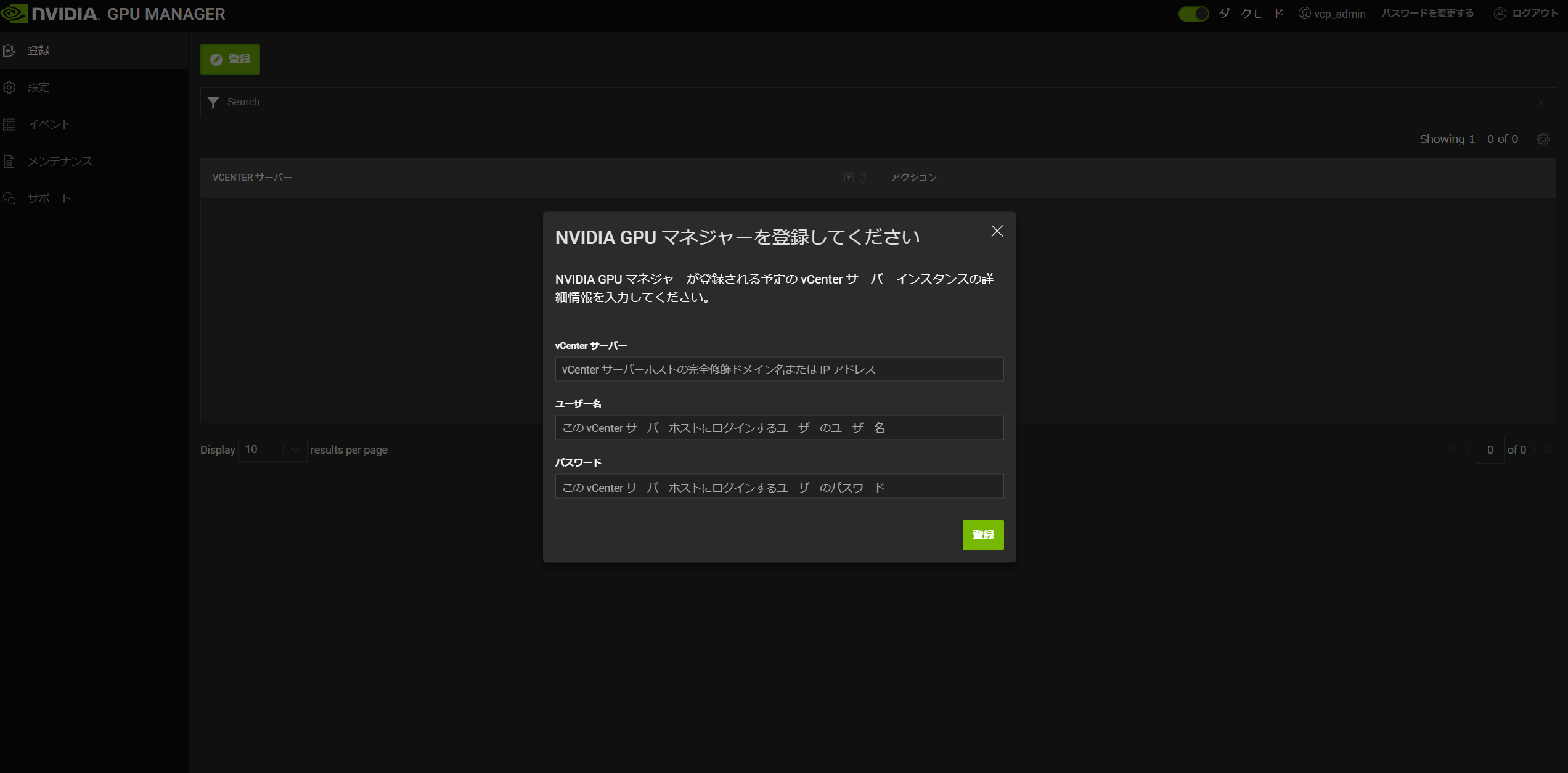
Task: Open table settings gear near Showing count
Action: coord(1543,139)
